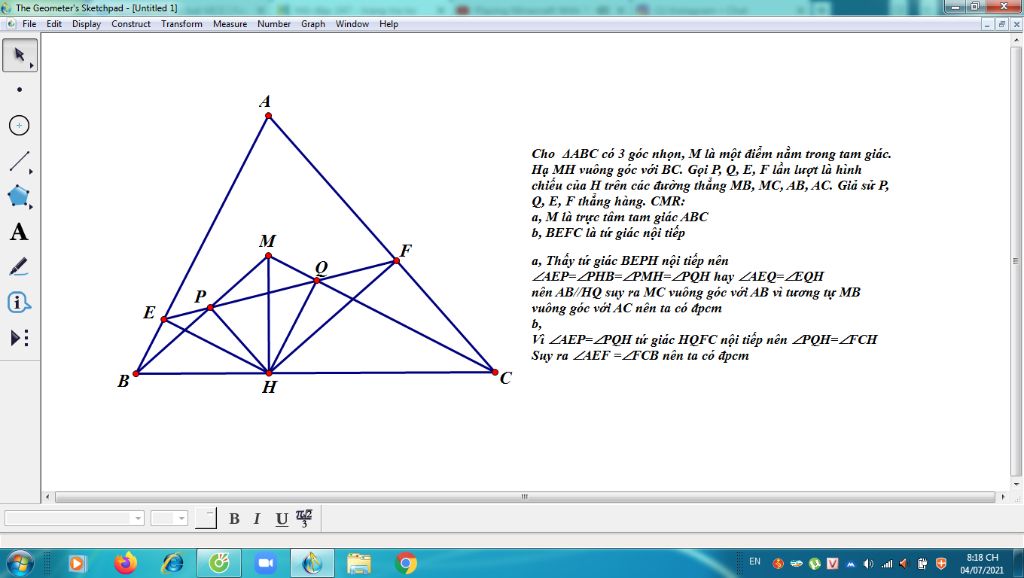Image resolution: width=1024 pixels, height=578 pixels.
Task: Open the Help menu
Action: [x=389, y=24]
